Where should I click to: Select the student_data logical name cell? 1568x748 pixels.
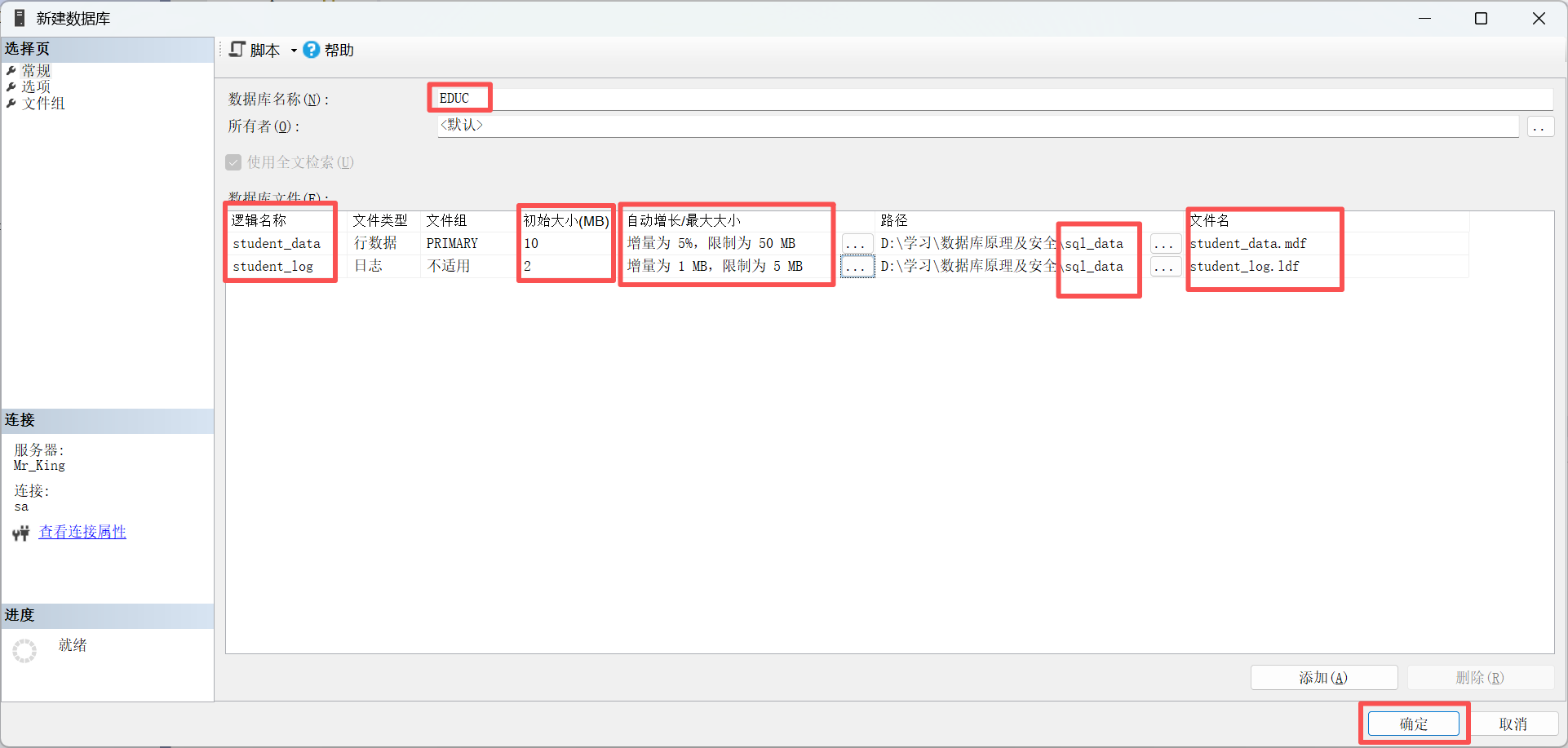coord(277,243)
